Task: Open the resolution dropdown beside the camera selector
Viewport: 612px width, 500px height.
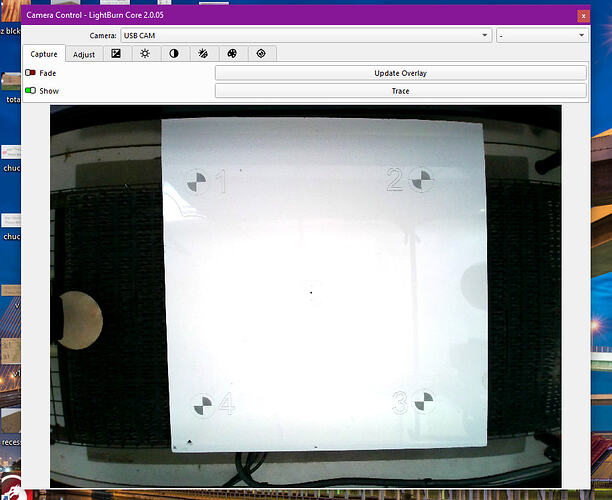Action: tap(542, 36)
